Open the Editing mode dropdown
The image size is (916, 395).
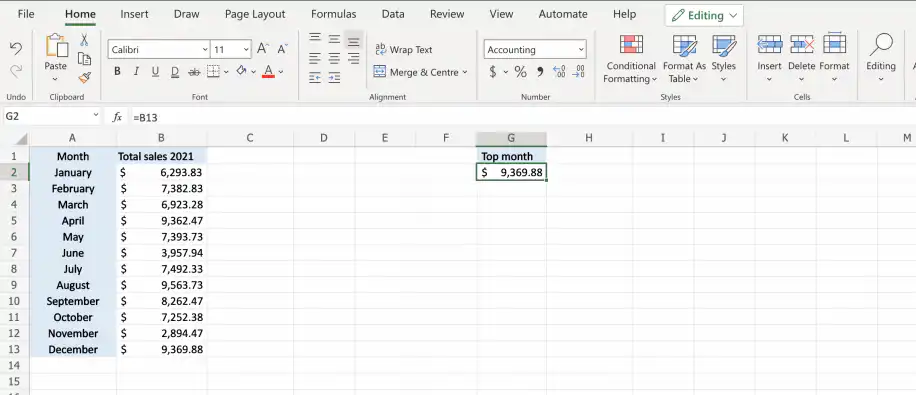pyautogui.click(x=704, y=16)
